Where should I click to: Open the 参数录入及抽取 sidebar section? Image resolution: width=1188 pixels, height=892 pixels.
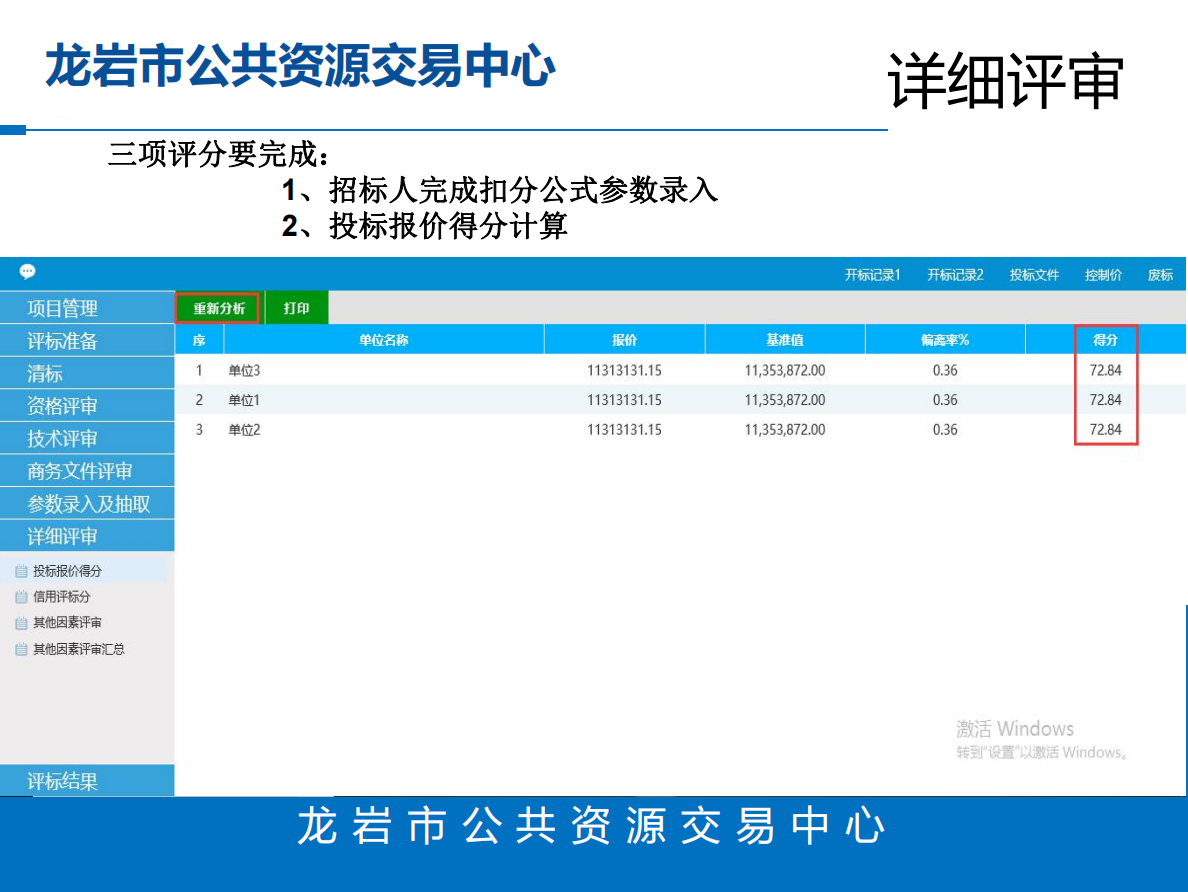[87, 504]
